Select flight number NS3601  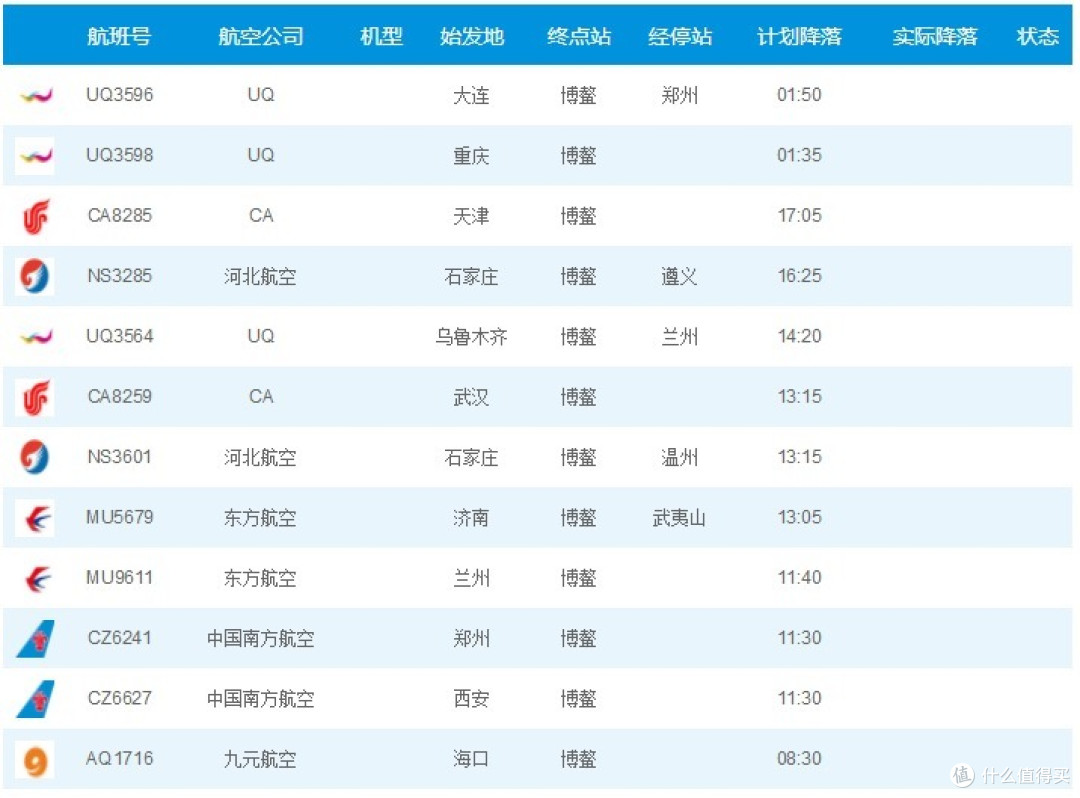click(x=119, y=457)
